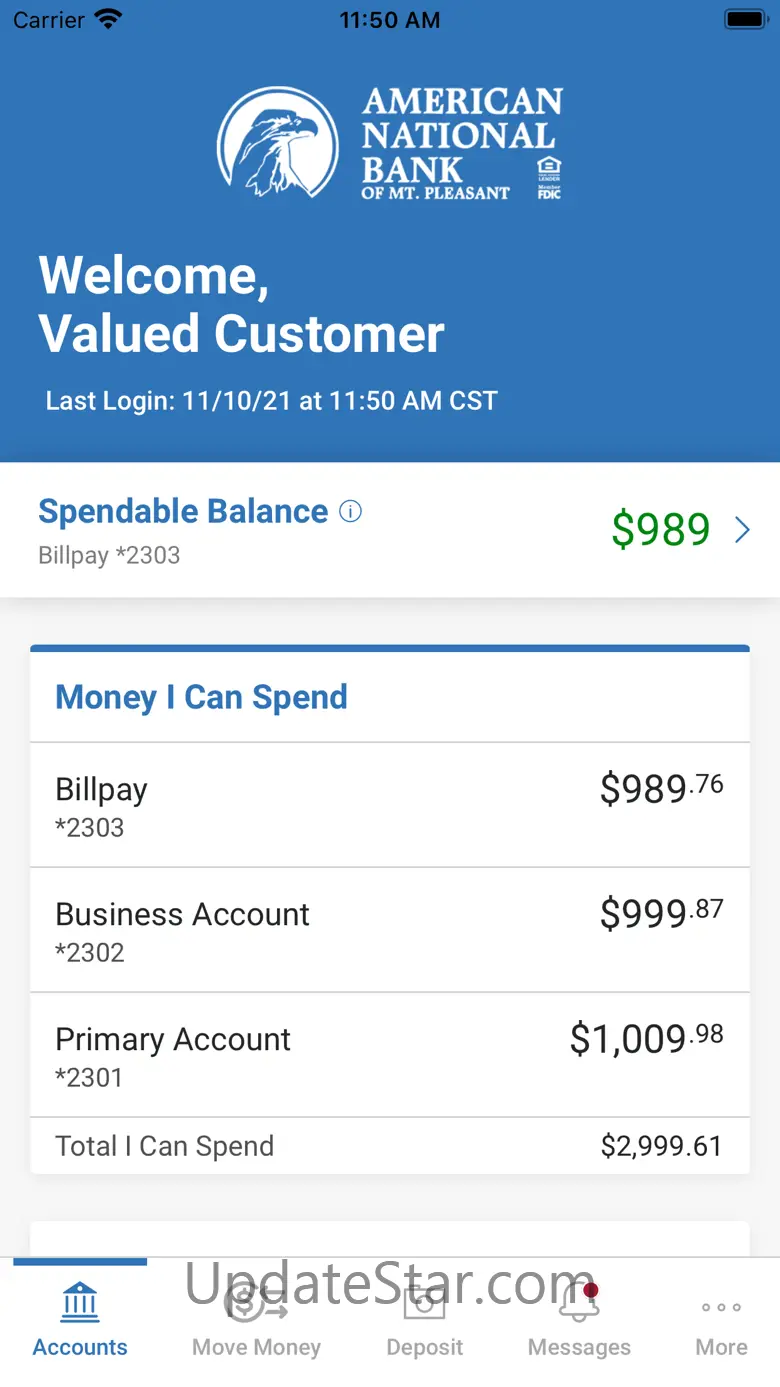Tap the Accounts bank building icon

(x=80, y=1301)
